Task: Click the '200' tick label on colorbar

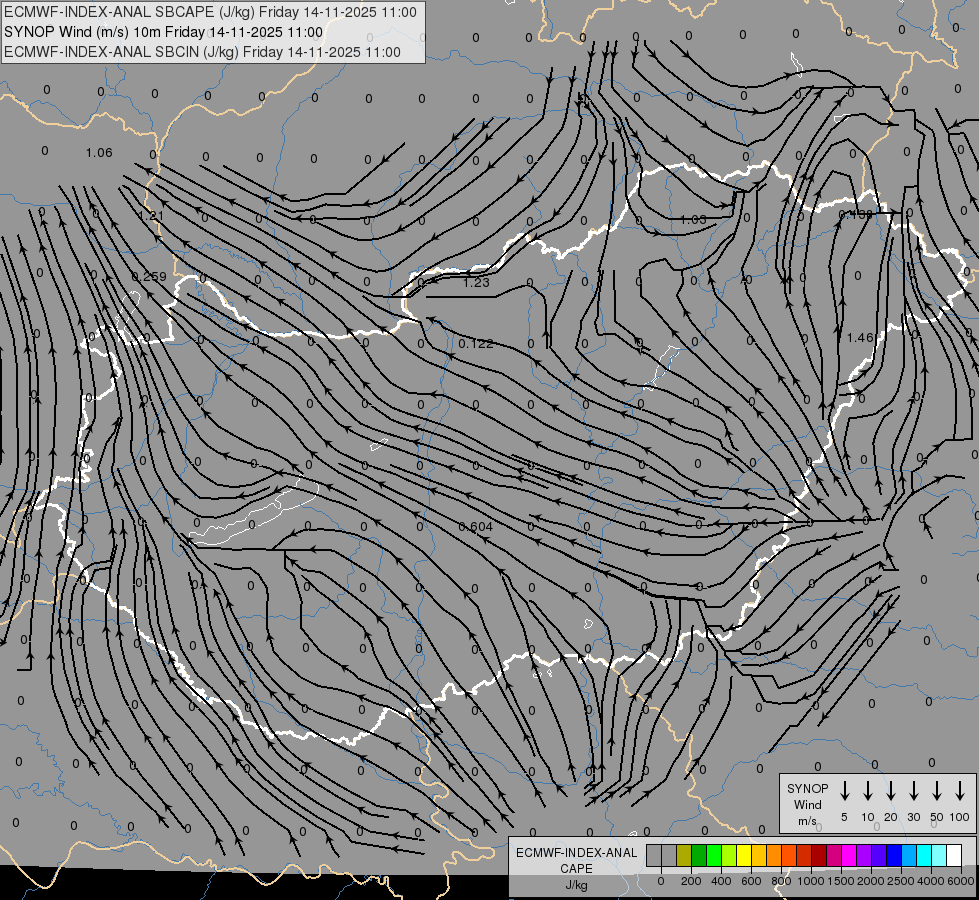Action: [691, 881]
